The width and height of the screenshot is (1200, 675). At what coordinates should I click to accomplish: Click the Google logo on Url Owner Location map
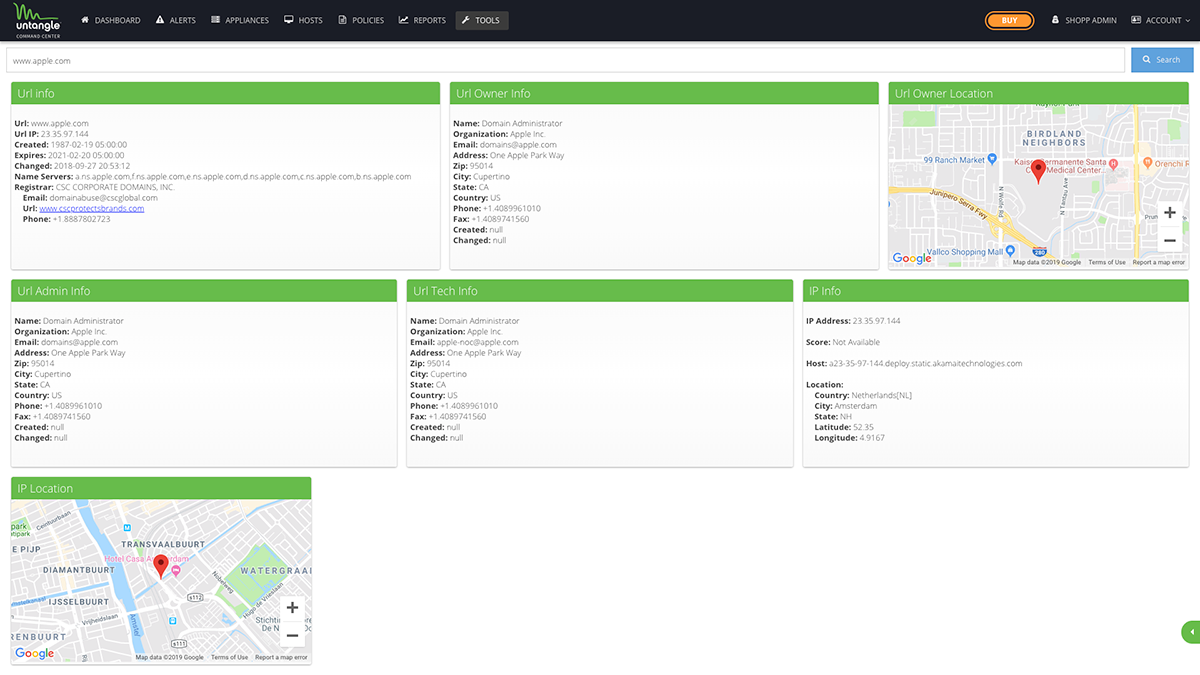pyautogui.click(x=912, y=258)
